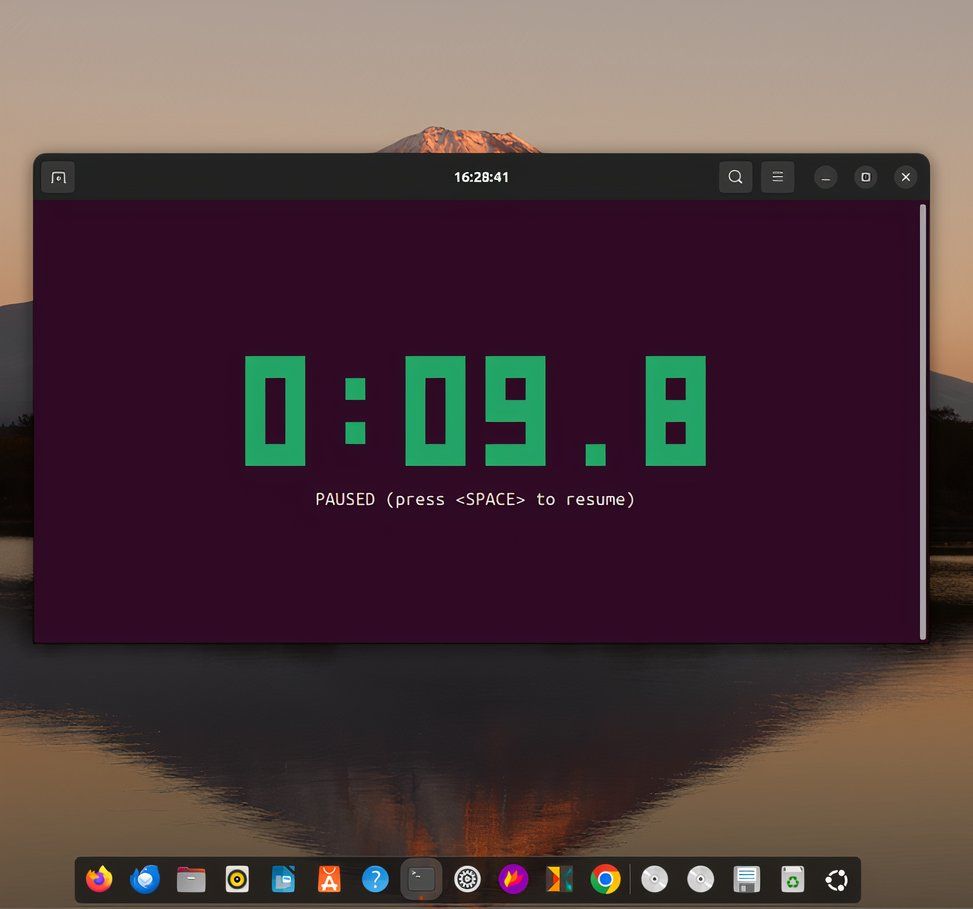
Task: Maximize the terminal window
Action: (866, 177)
